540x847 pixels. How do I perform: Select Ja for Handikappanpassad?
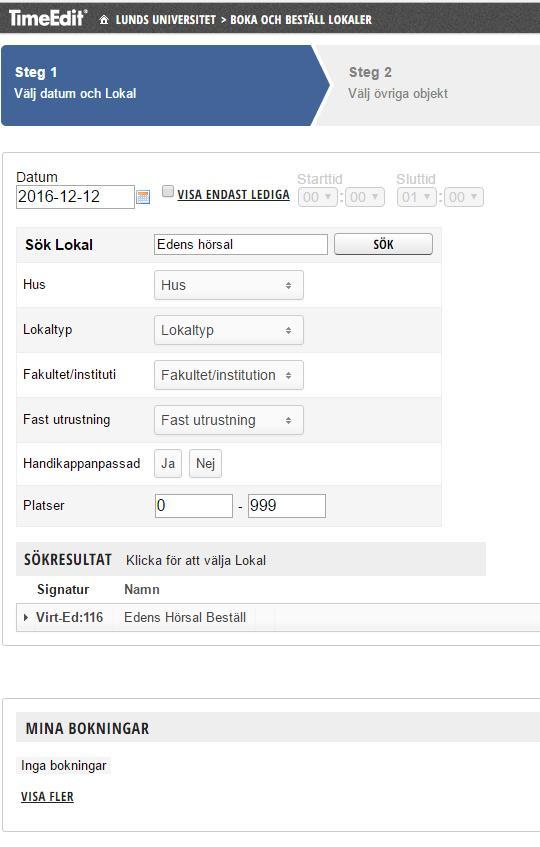168,463
